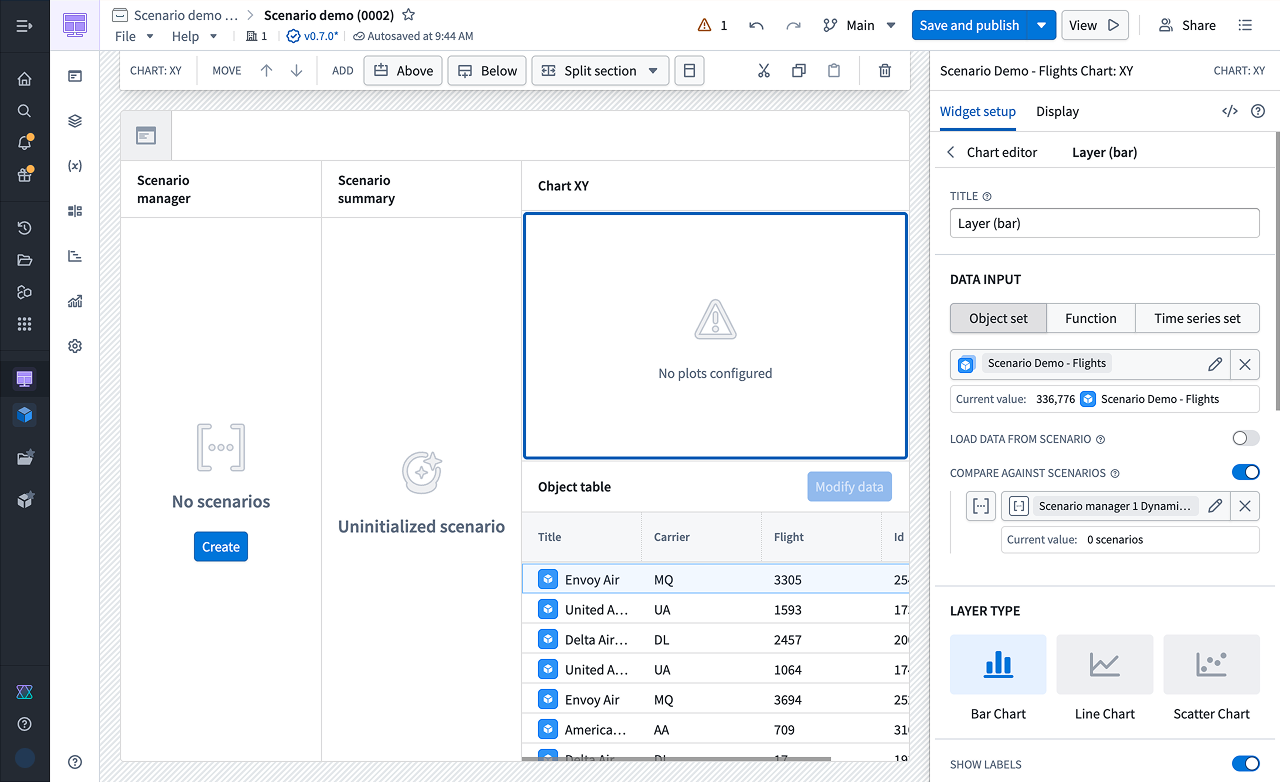Switch to the Display tab
This screenshot has height=782, width=1280.
click(x=1057, y=111)
